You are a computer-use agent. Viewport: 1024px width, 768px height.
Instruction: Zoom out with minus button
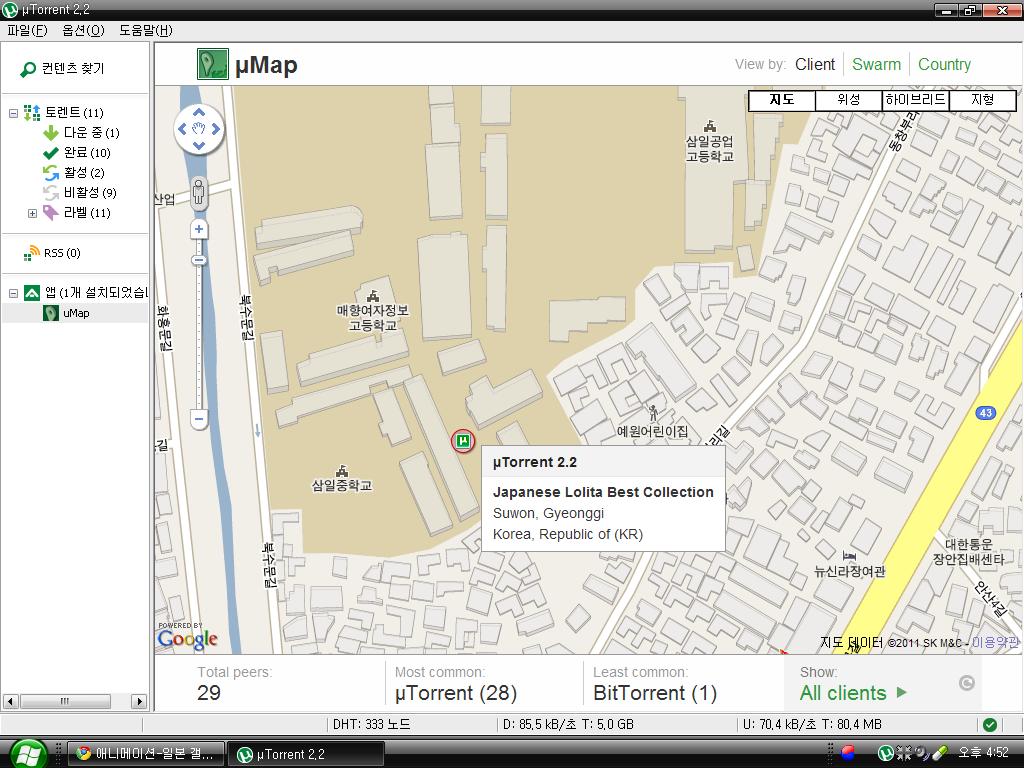[x=199, y=419]
